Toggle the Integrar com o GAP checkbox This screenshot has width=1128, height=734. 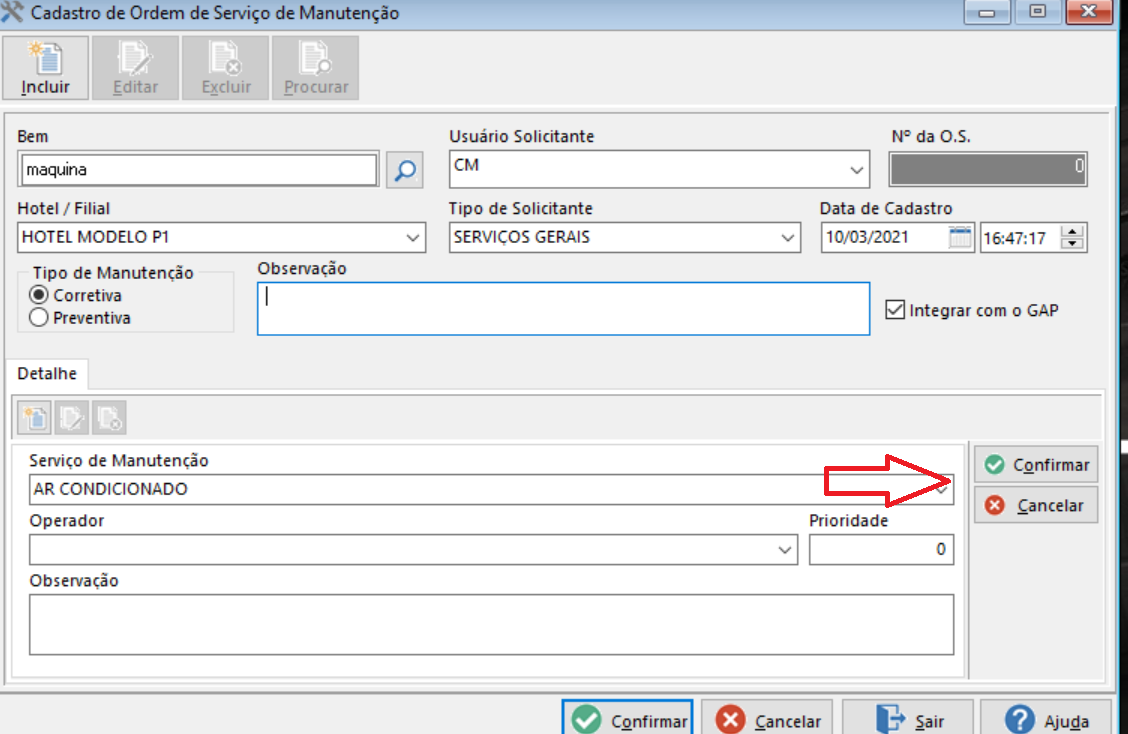(895, 310)
